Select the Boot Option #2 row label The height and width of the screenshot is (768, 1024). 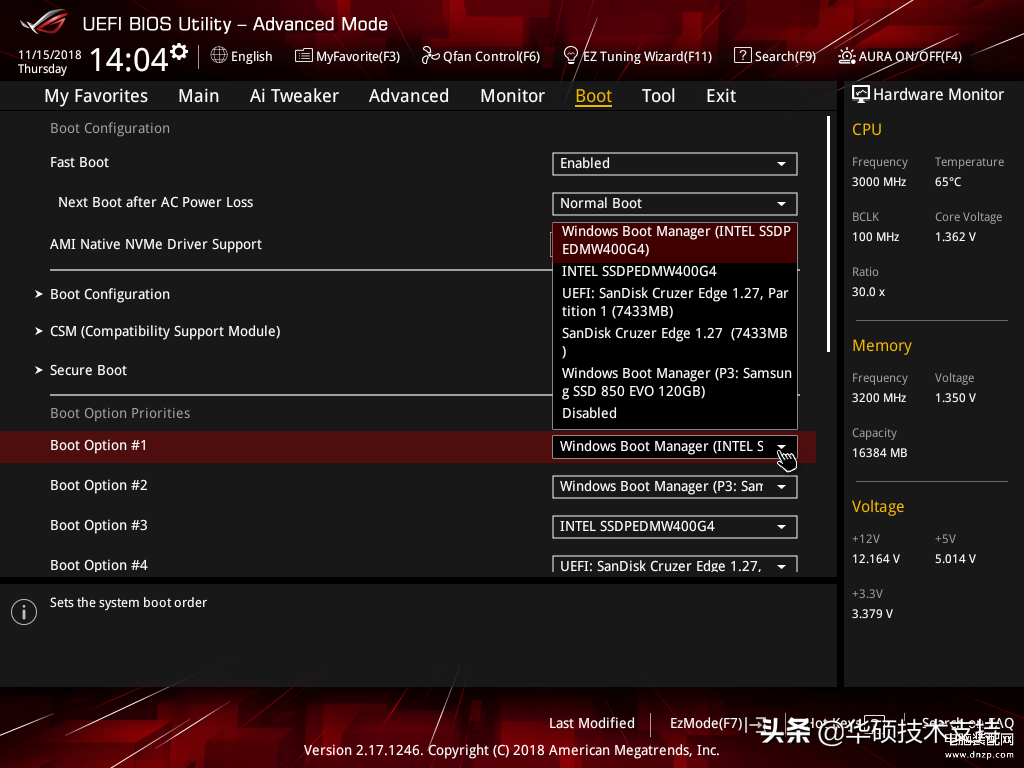click(x=99, y=485)
